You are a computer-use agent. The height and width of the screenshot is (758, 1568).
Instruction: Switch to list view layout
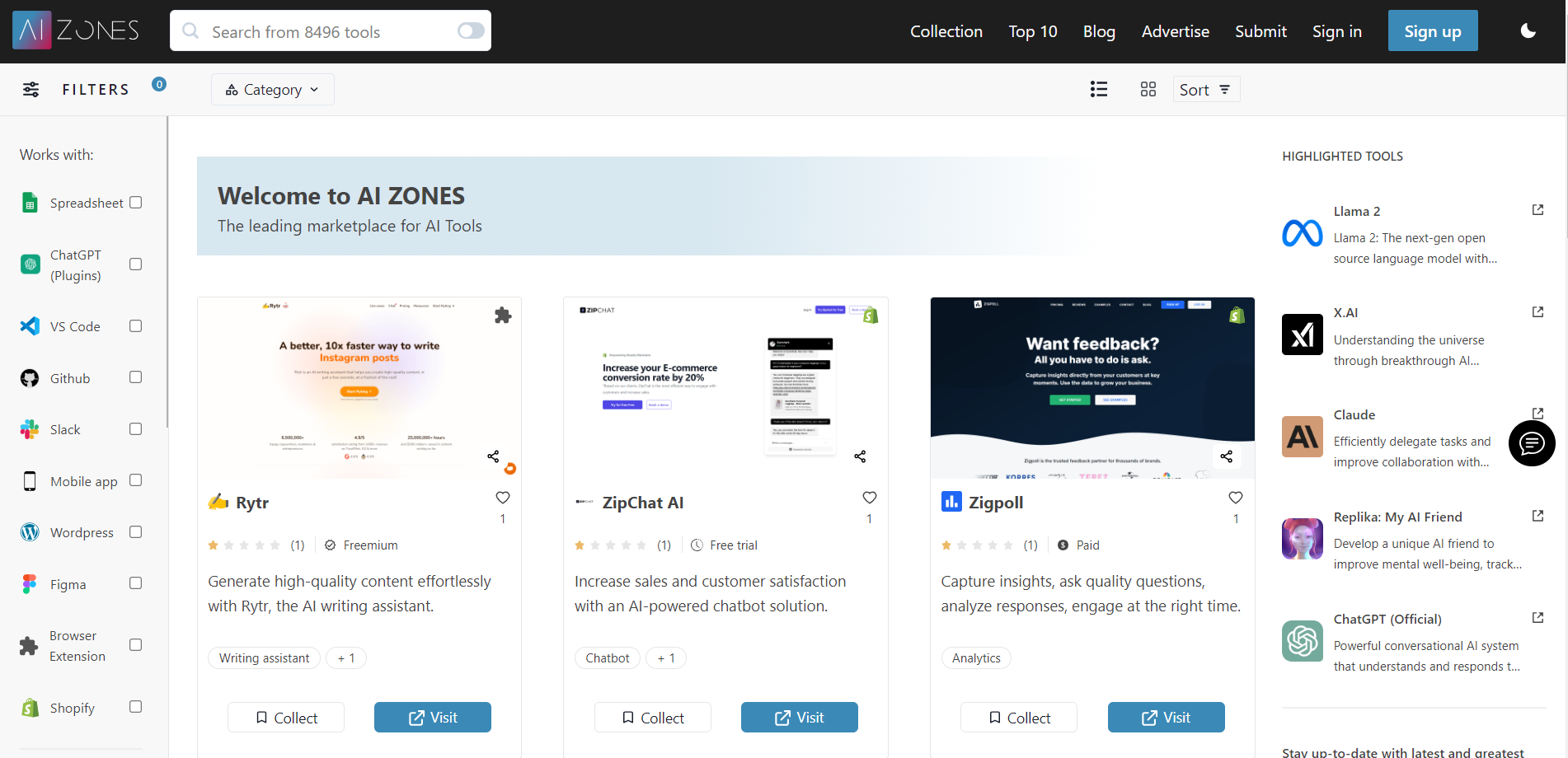(1098, 89)
